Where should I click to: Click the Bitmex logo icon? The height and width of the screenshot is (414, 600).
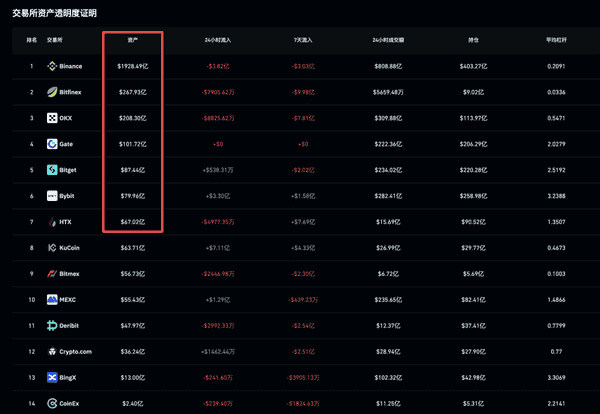pos(53,272)
